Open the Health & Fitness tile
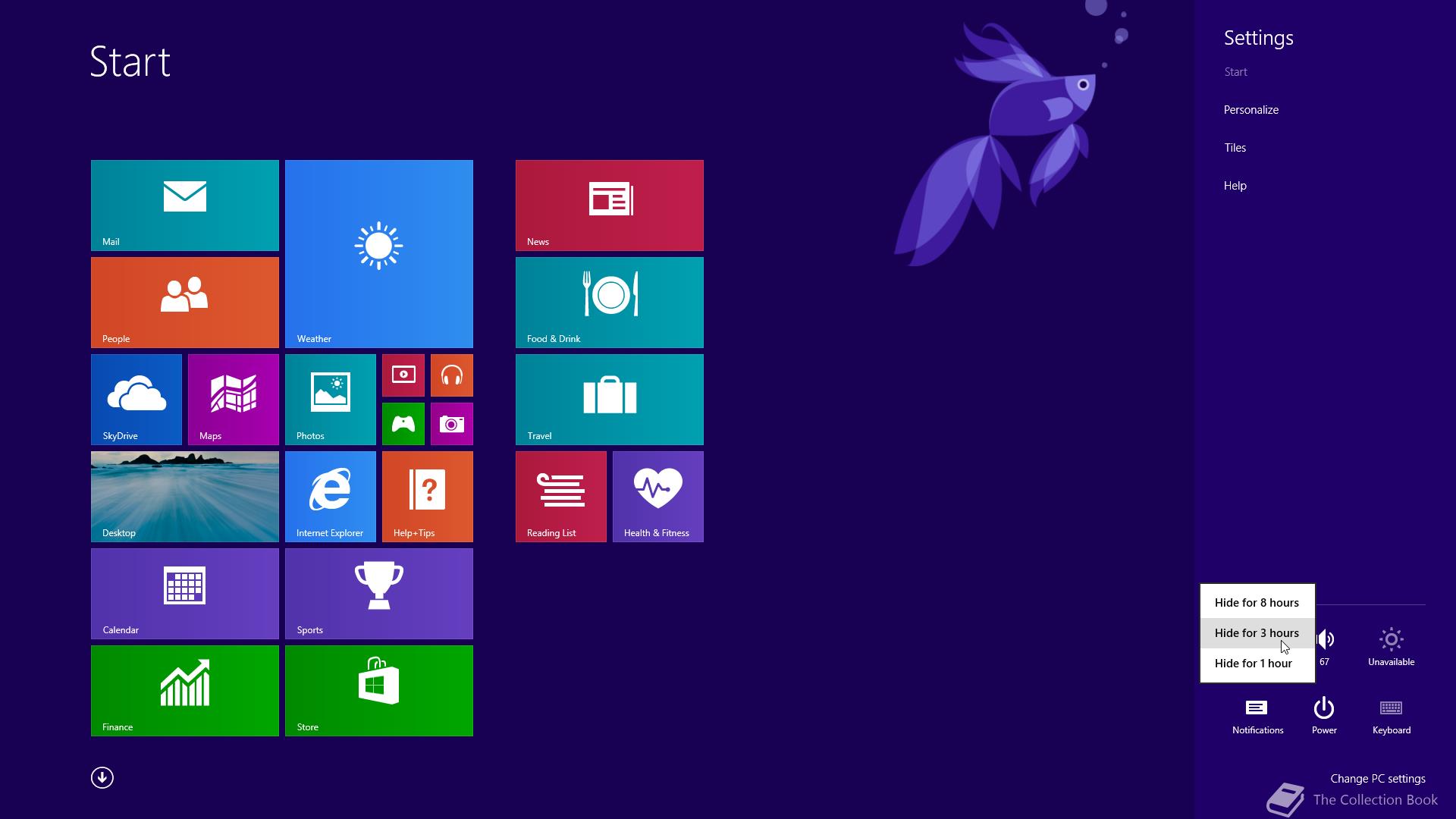Screen dimensions: 1456x819 658,497
